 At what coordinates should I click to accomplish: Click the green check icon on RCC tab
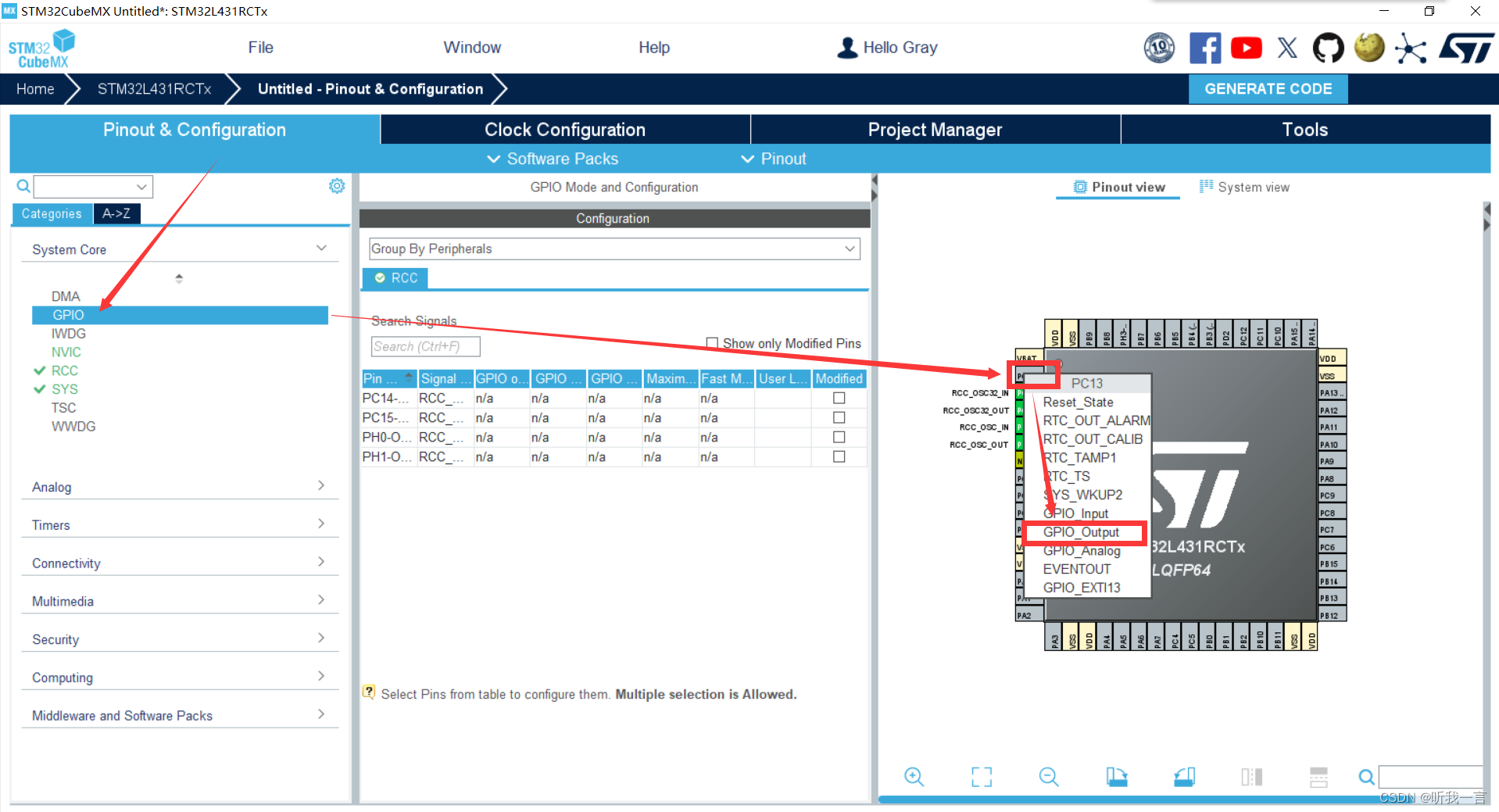[x=380, y=277]
